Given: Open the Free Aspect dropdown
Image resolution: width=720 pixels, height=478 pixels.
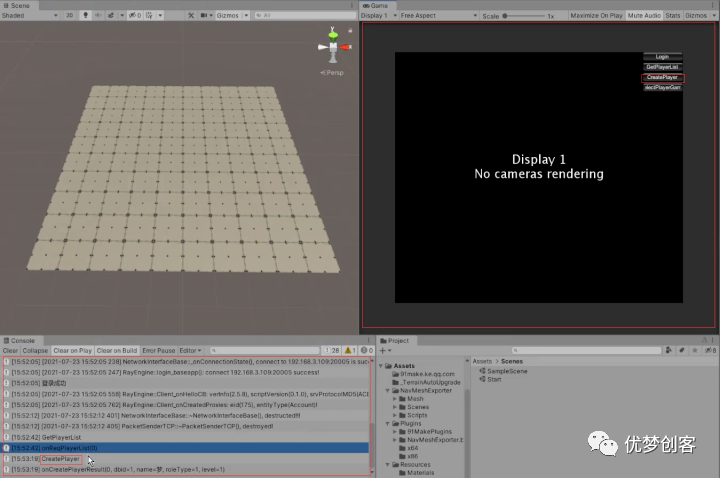Looking at the screenshot, I should coord(439,15).
